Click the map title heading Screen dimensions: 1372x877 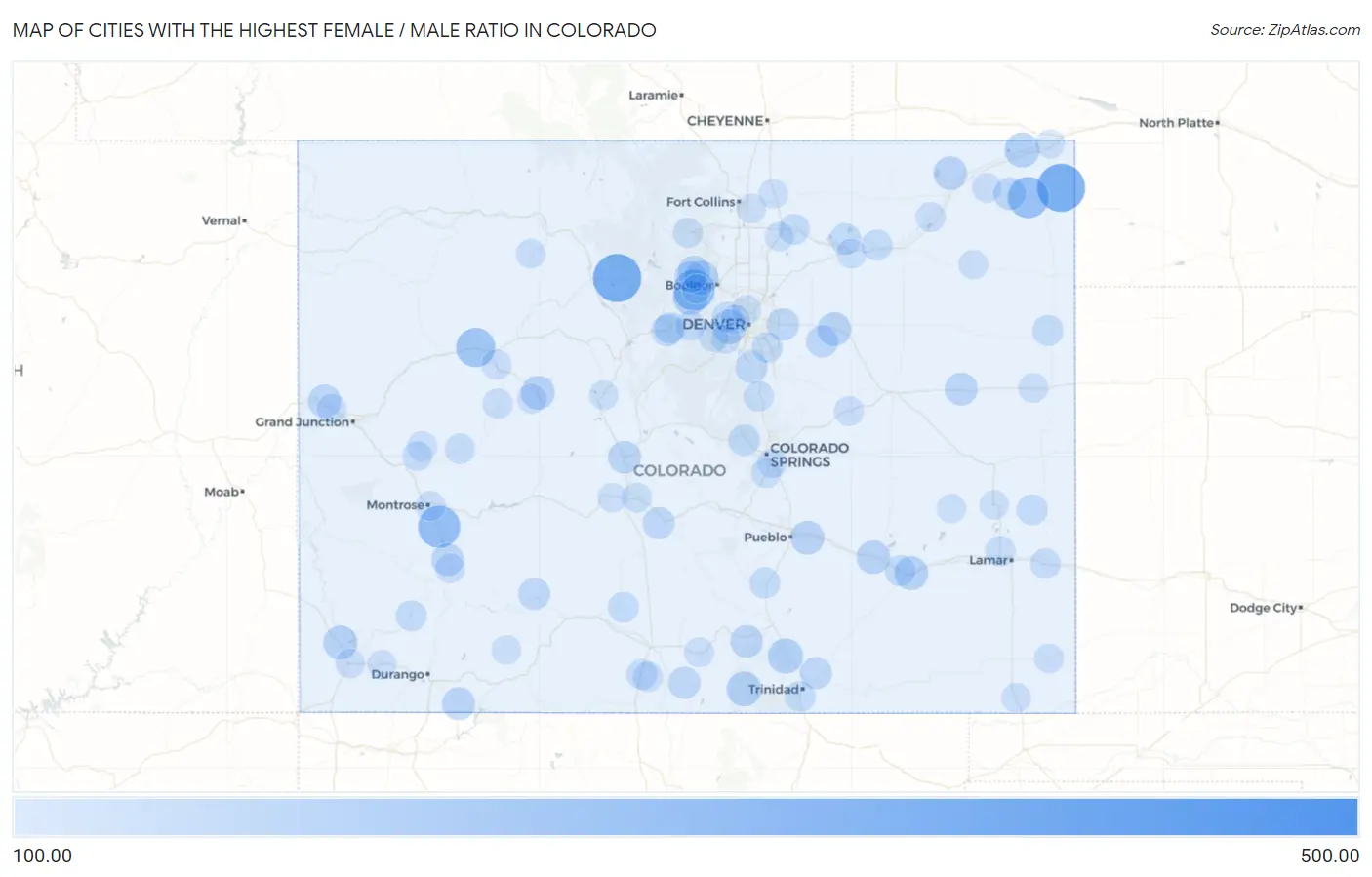pyautogui.click(x=335, y=30)
